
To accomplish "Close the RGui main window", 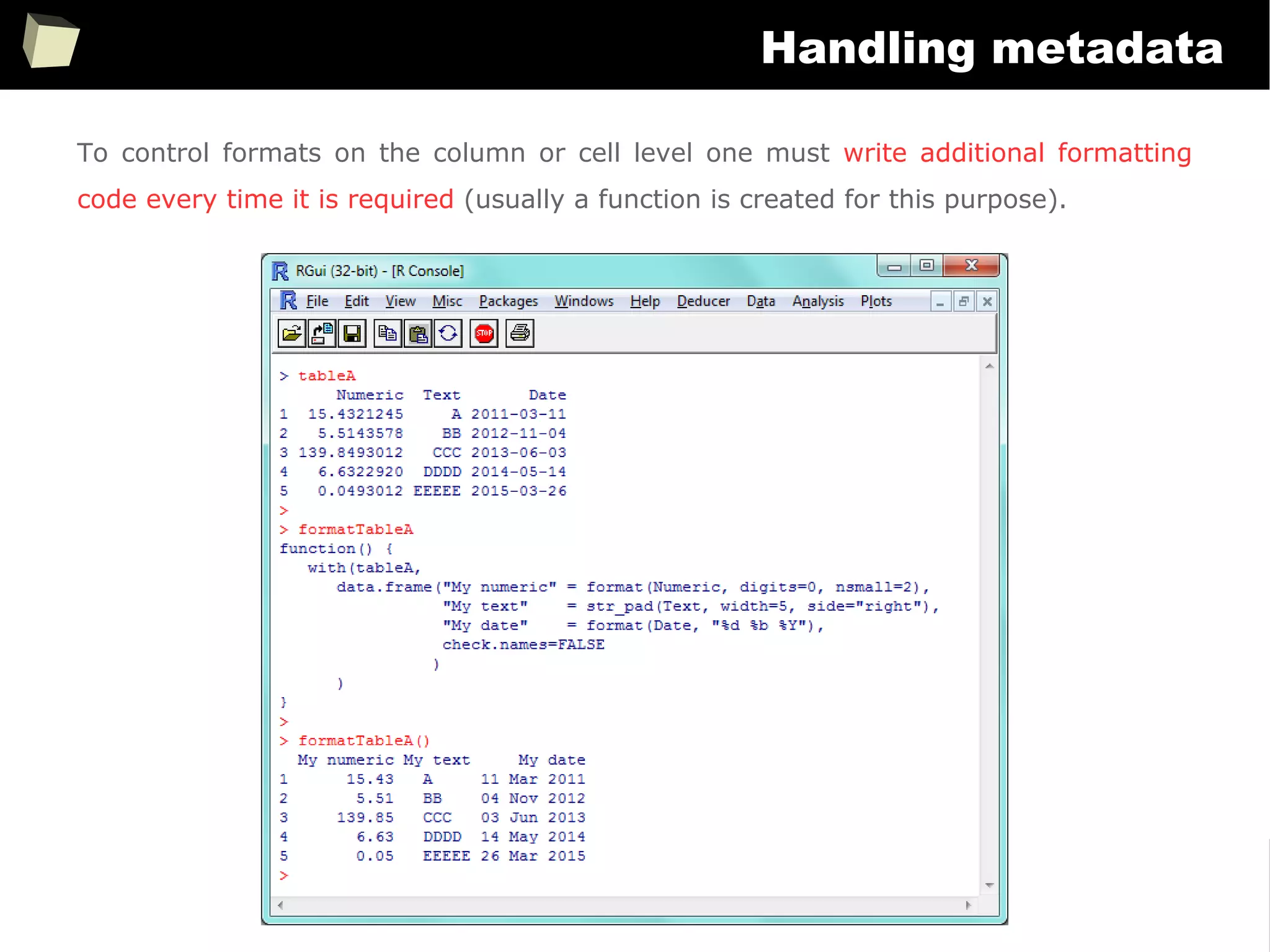I will pyautogui.click(x=971, y=266).
